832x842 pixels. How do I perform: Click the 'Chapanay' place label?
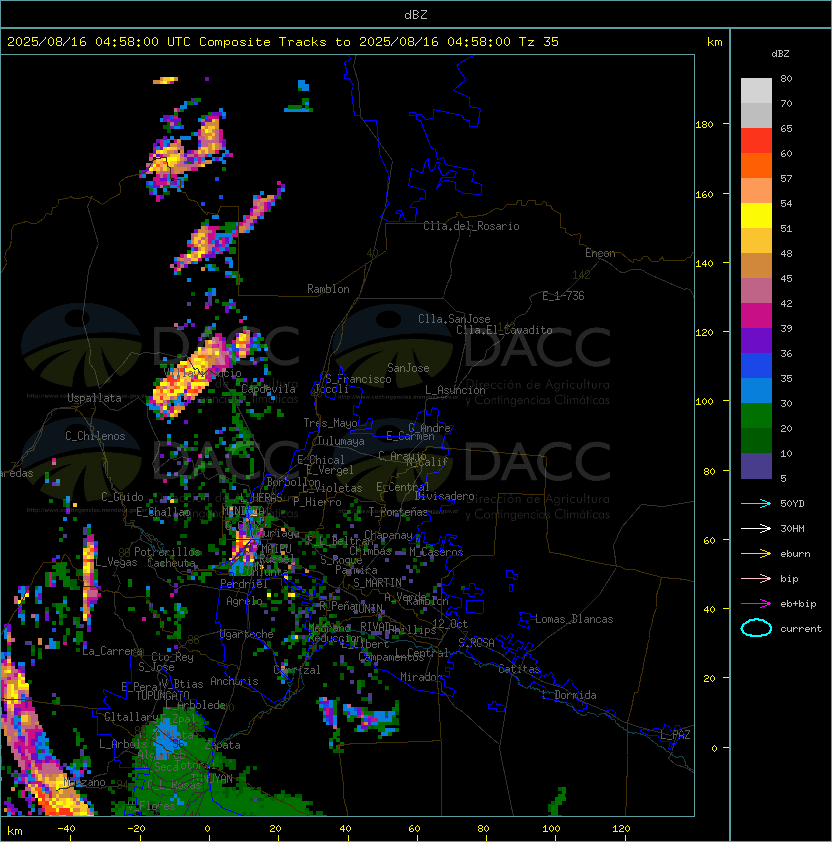[x=388, y=535]
